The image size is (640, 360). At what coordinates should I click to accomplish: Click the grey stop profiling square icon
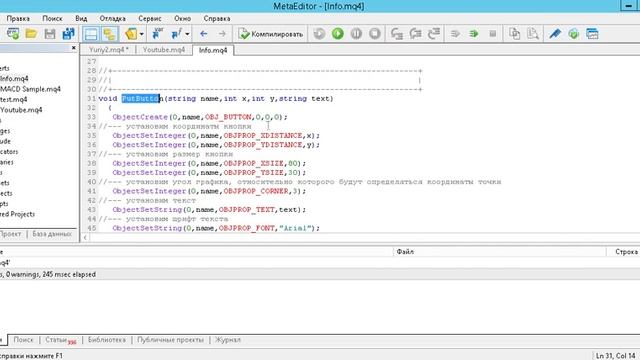(x=493, y=34)
